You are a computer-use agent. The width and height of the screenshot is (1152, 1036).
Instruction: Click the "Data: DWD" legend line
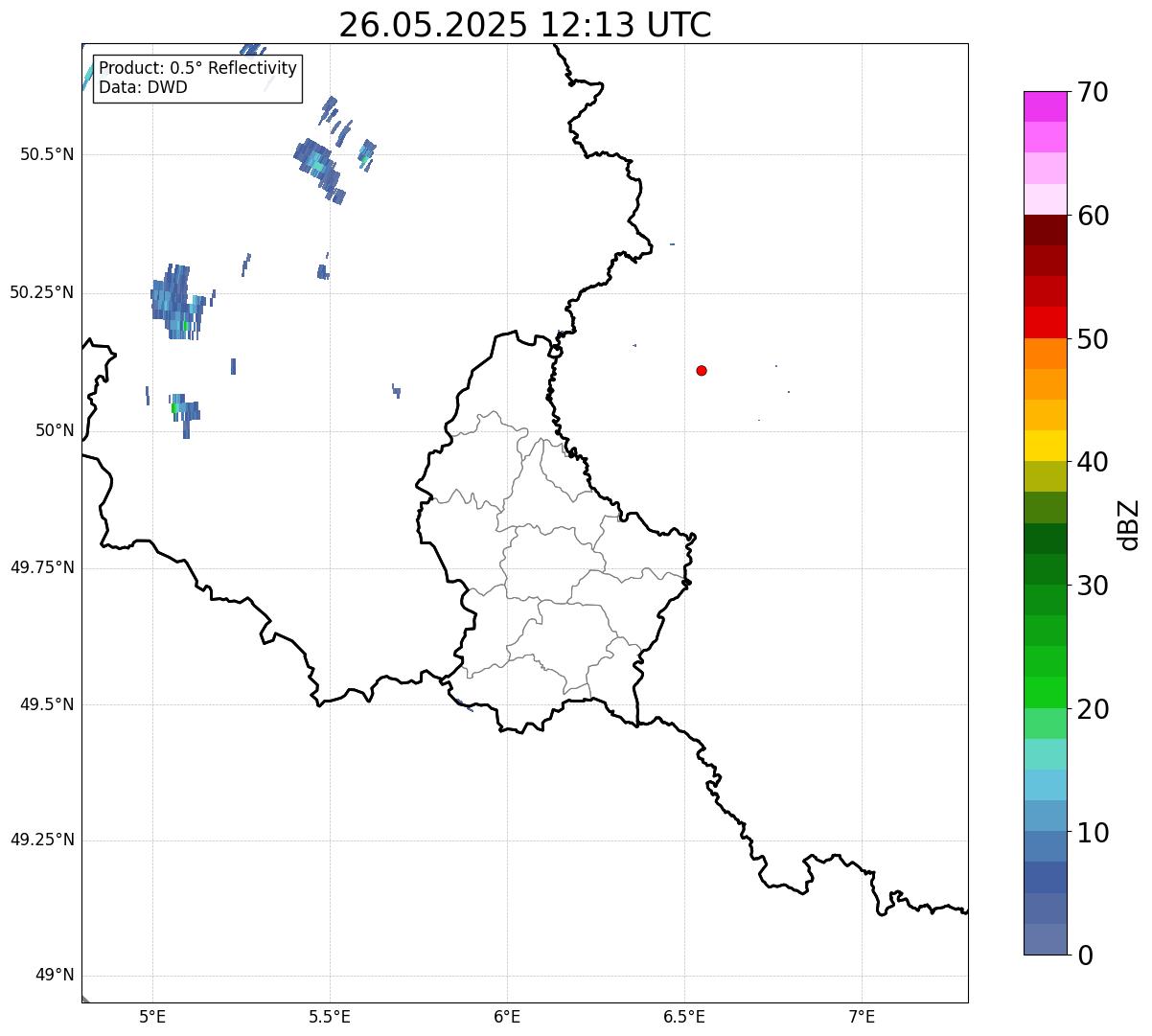tap(143, 87)
